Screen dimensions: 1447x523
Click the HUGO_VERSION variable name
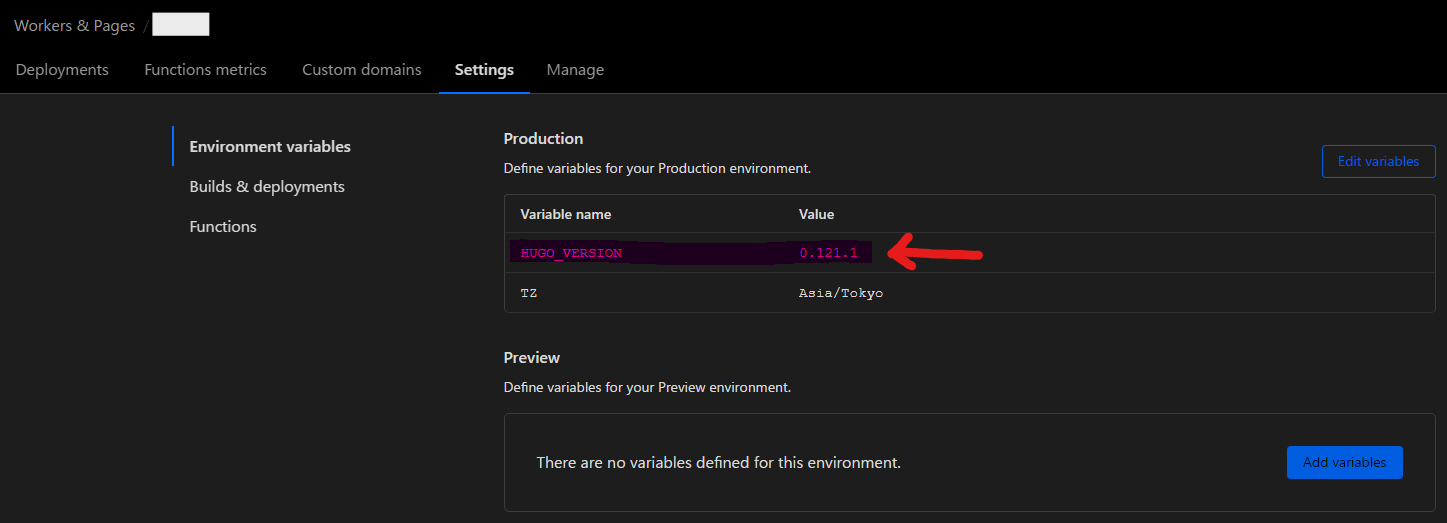click(x=571, y=253)
